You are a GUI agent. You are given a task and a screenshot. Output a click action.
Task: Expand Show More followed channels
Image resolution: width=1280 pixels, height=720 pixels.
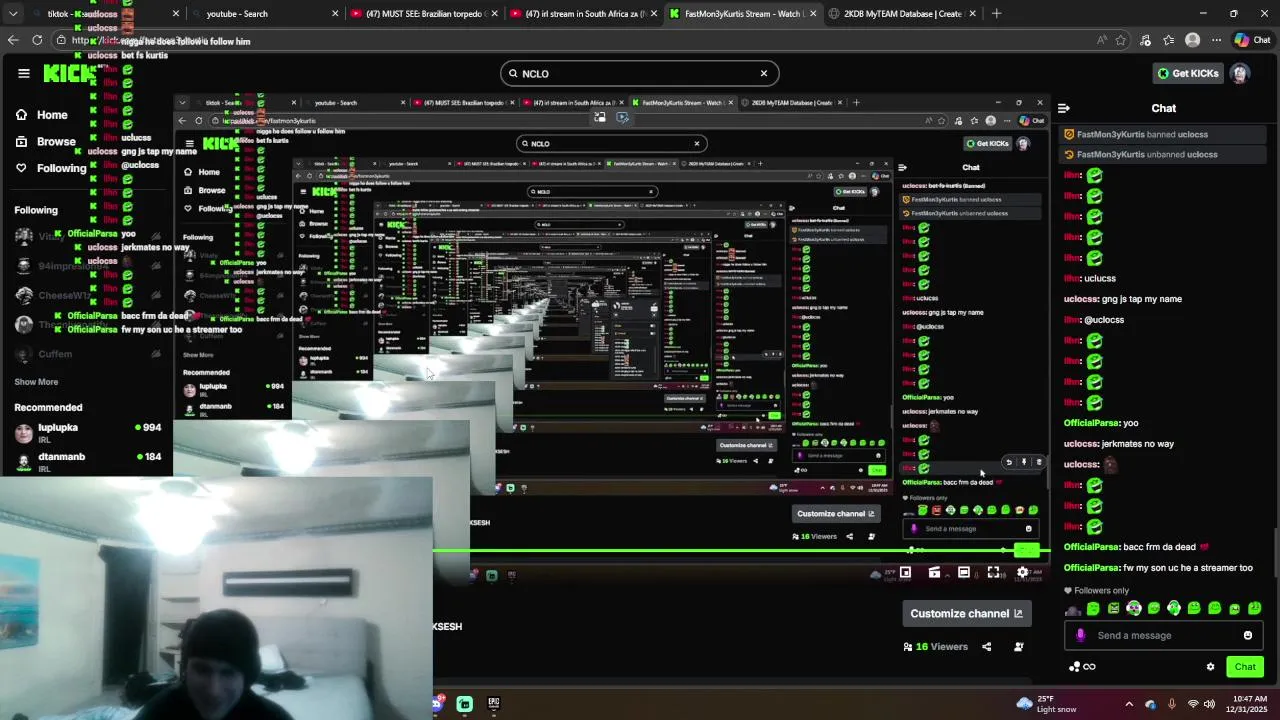(36, 382)
